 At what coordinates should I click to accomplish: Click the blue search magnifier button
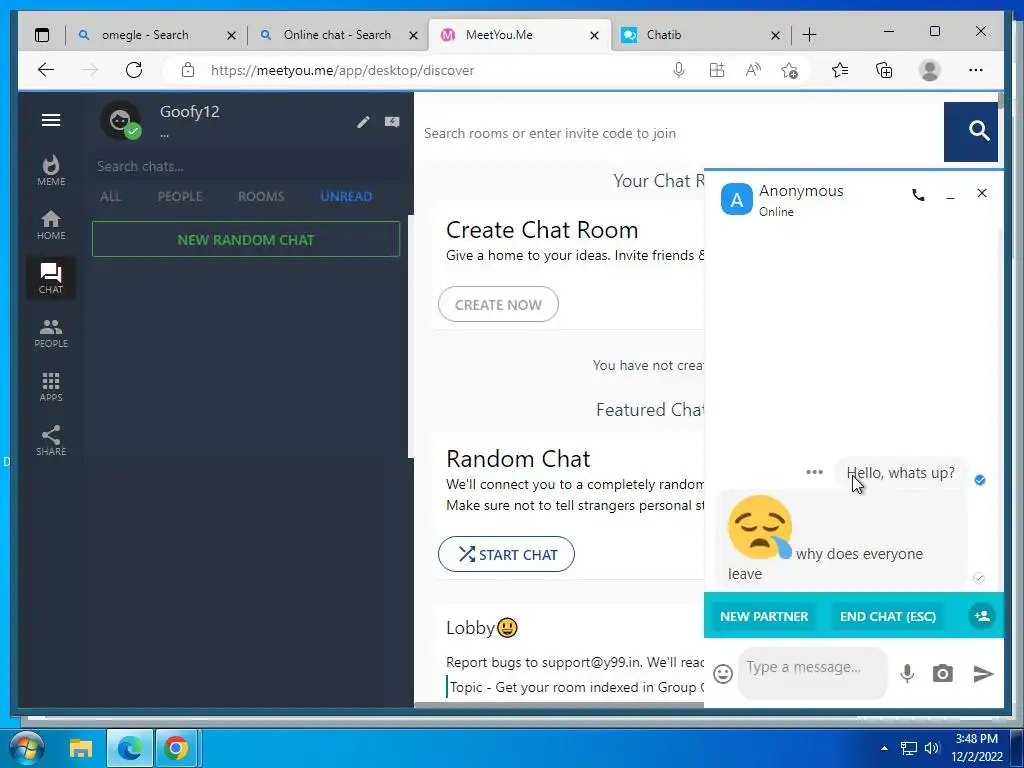click(x=970, y=132)
